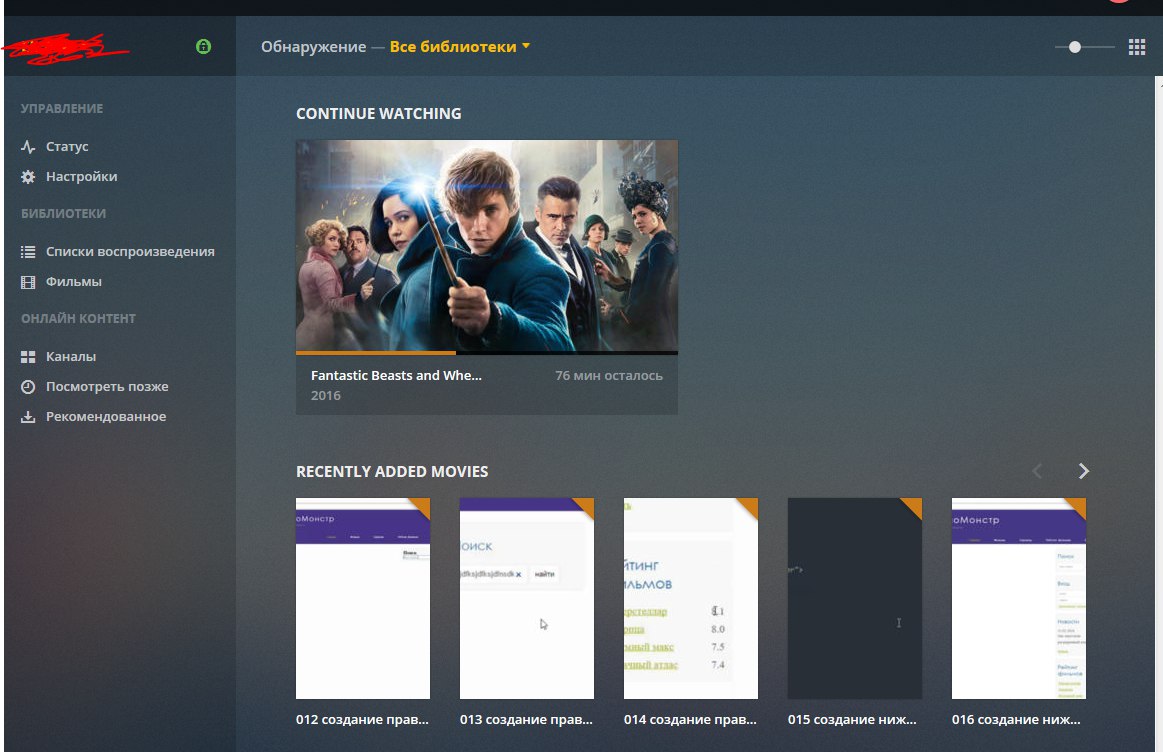Open the Статус menu item
The width and height of the screenshot is (1163, 752).
coord(67,147)
